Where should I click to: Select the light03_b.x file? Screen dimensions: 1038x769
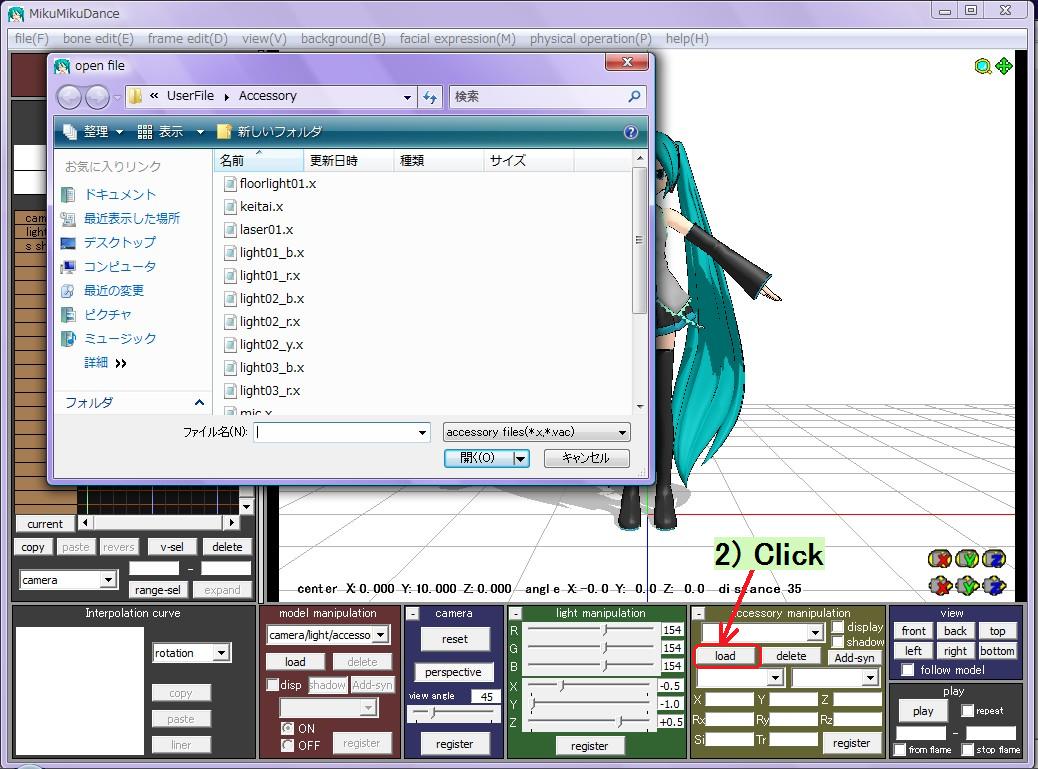coord(264,367)
